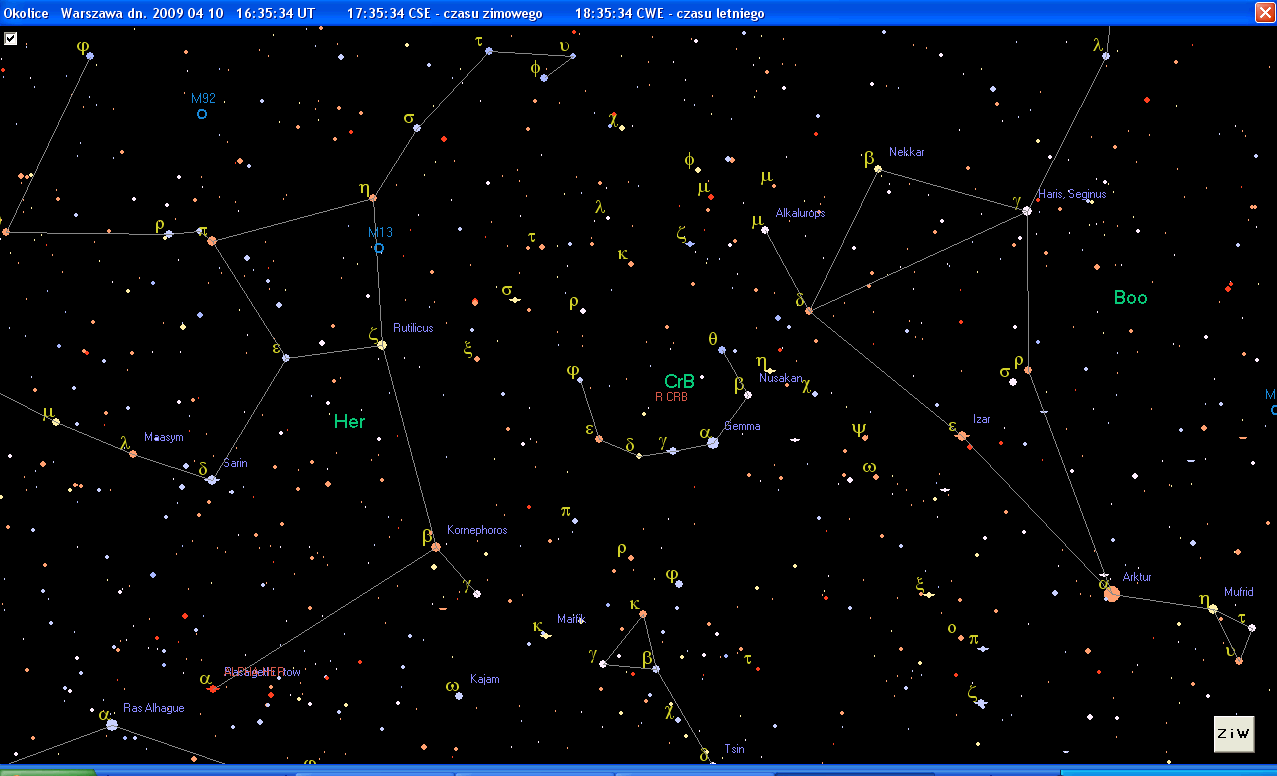The image size is (1277, 776).
Task: Click the 'Gemma' name label
Action: (x=742, y=426)
